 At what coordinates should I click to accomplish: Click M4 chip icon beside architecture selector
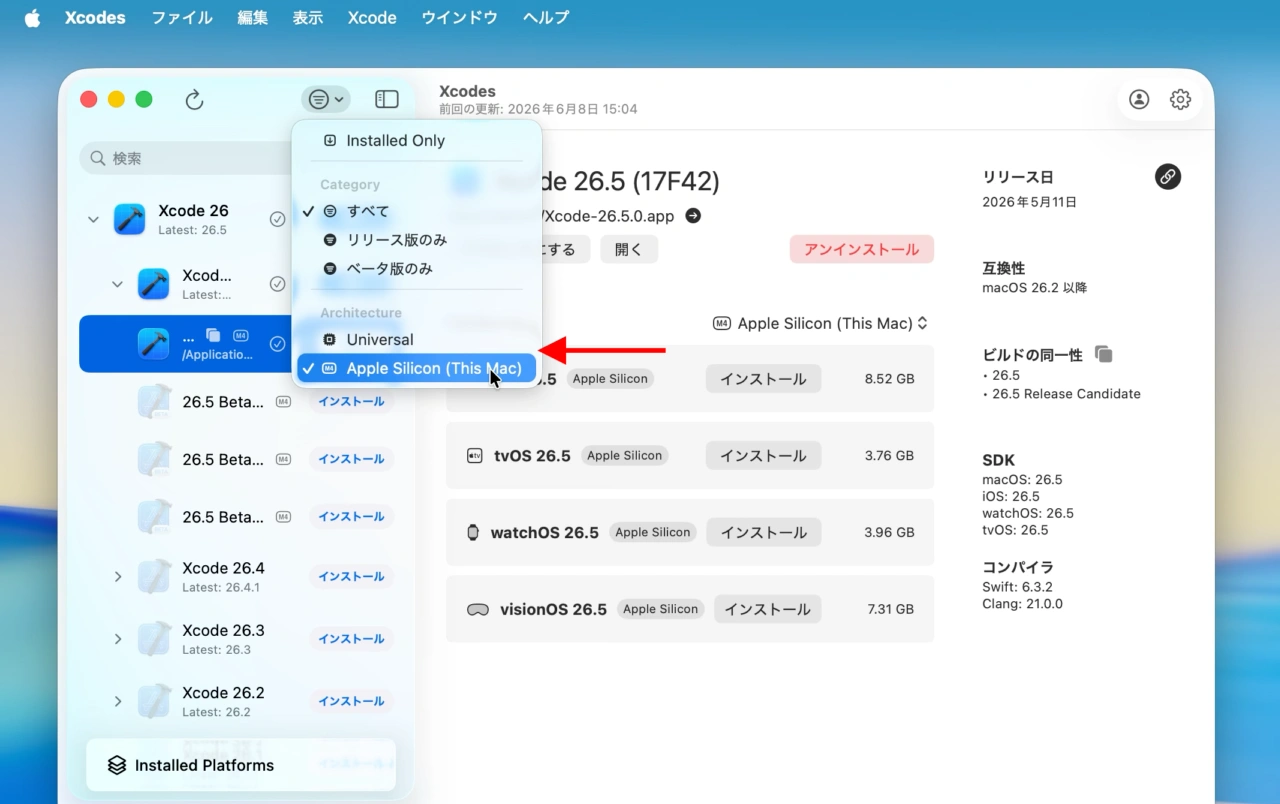pyautogui.click(x=722, y=323)
